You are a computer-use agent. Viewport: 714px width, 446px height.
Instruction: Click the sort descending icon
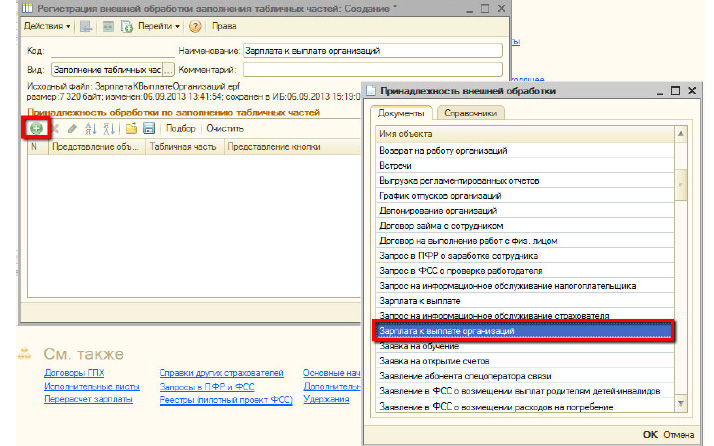(x=108, y=129)
